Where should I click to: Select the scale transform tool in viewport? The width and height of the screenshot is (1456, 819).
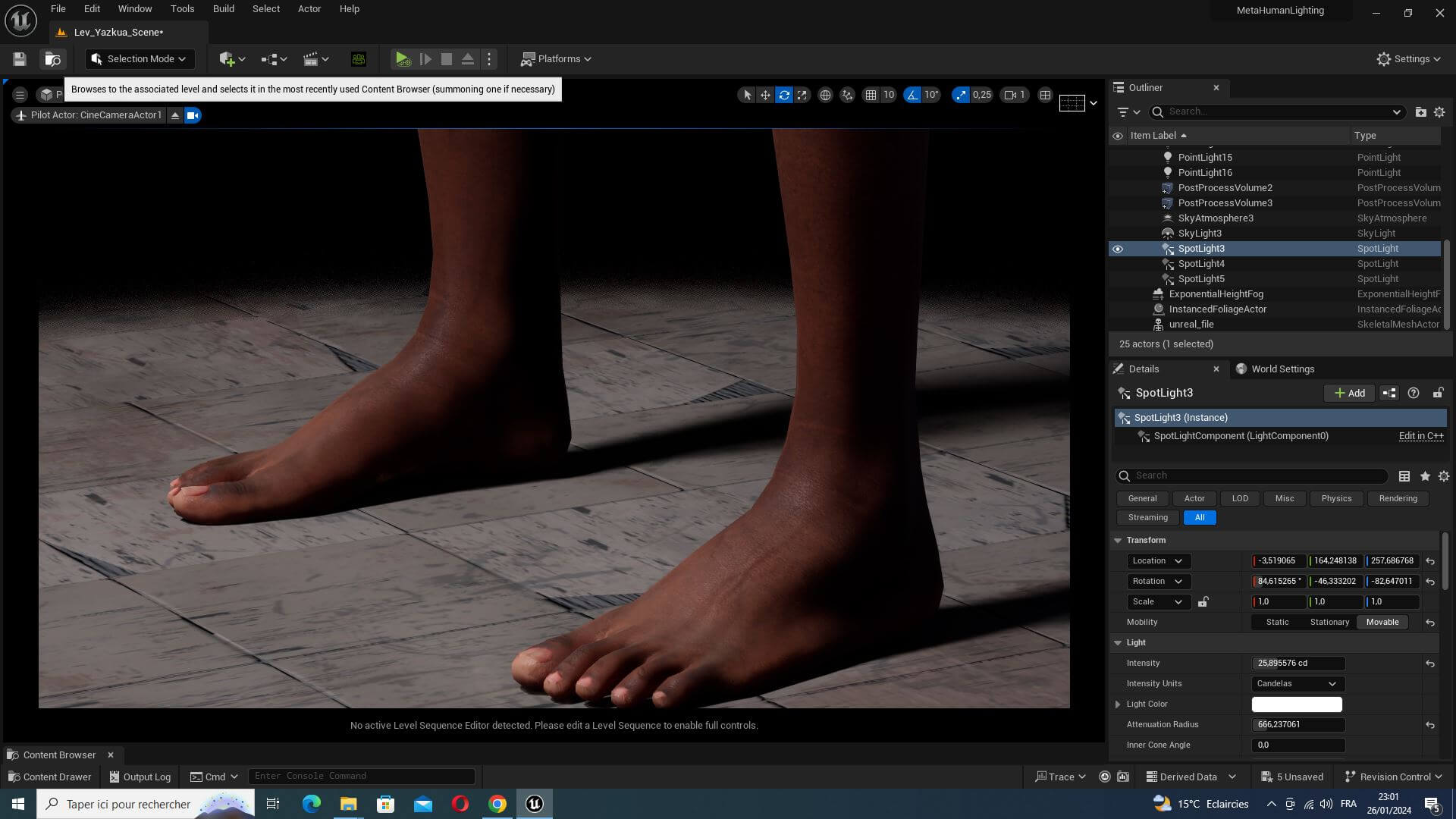coord(802,95)
